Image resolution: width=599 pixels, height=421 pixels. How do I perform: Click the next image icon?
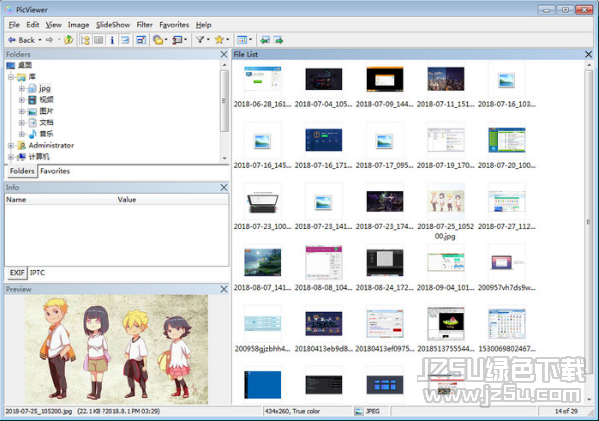pyautogui.click(x=278, y=40)
